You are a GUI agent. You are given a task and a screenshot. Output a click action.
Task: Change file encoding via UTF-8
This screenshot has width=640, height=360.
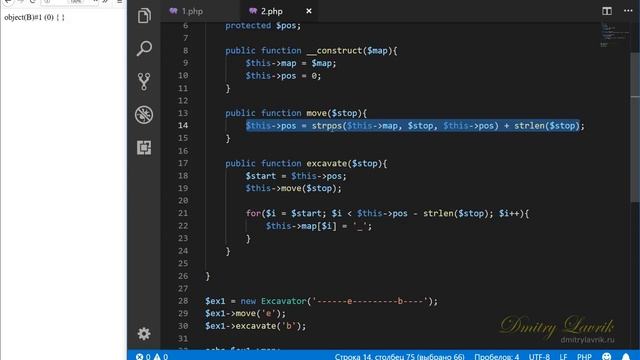click(539, 356)
